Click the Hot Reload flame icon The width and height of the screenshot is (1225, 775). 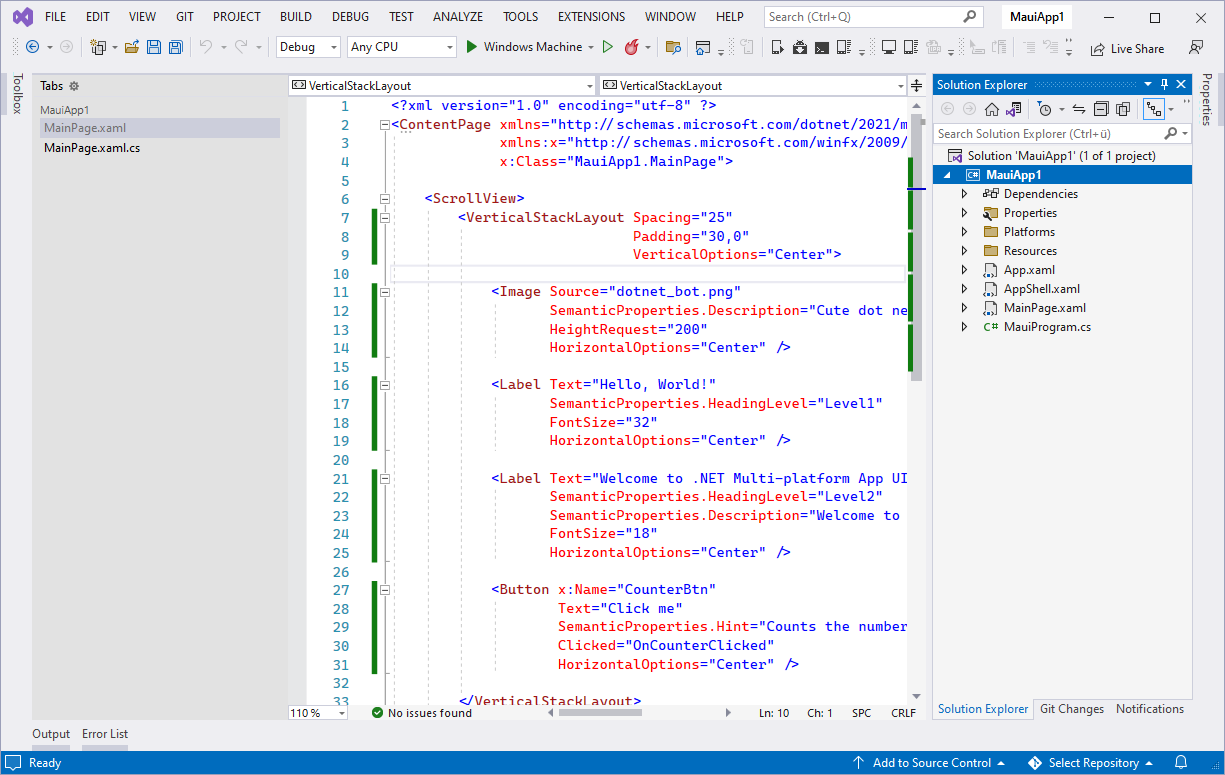tap(631, 47)
